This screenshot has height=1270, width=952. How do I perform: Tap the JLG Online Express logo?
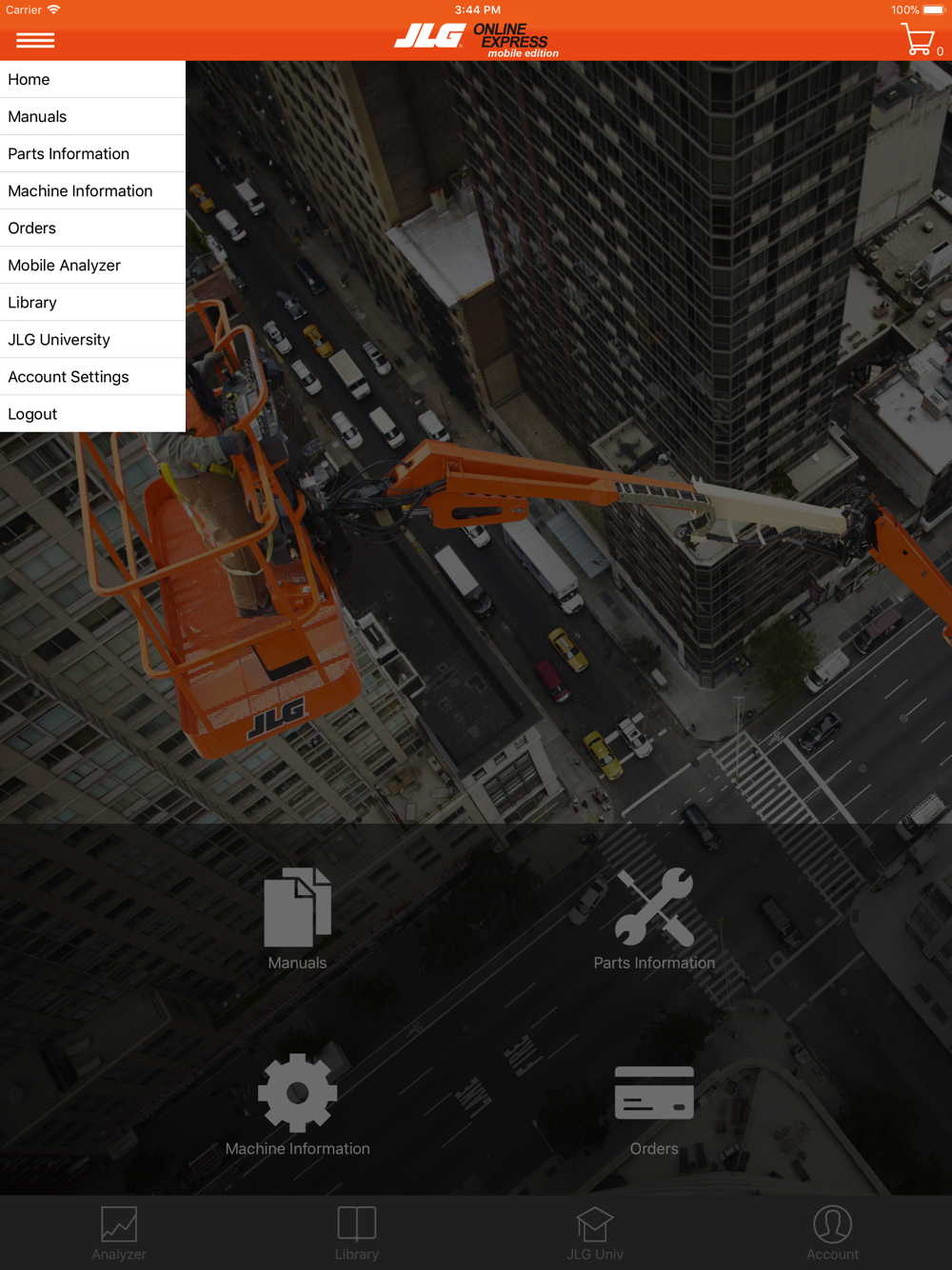tap(476, 40)
